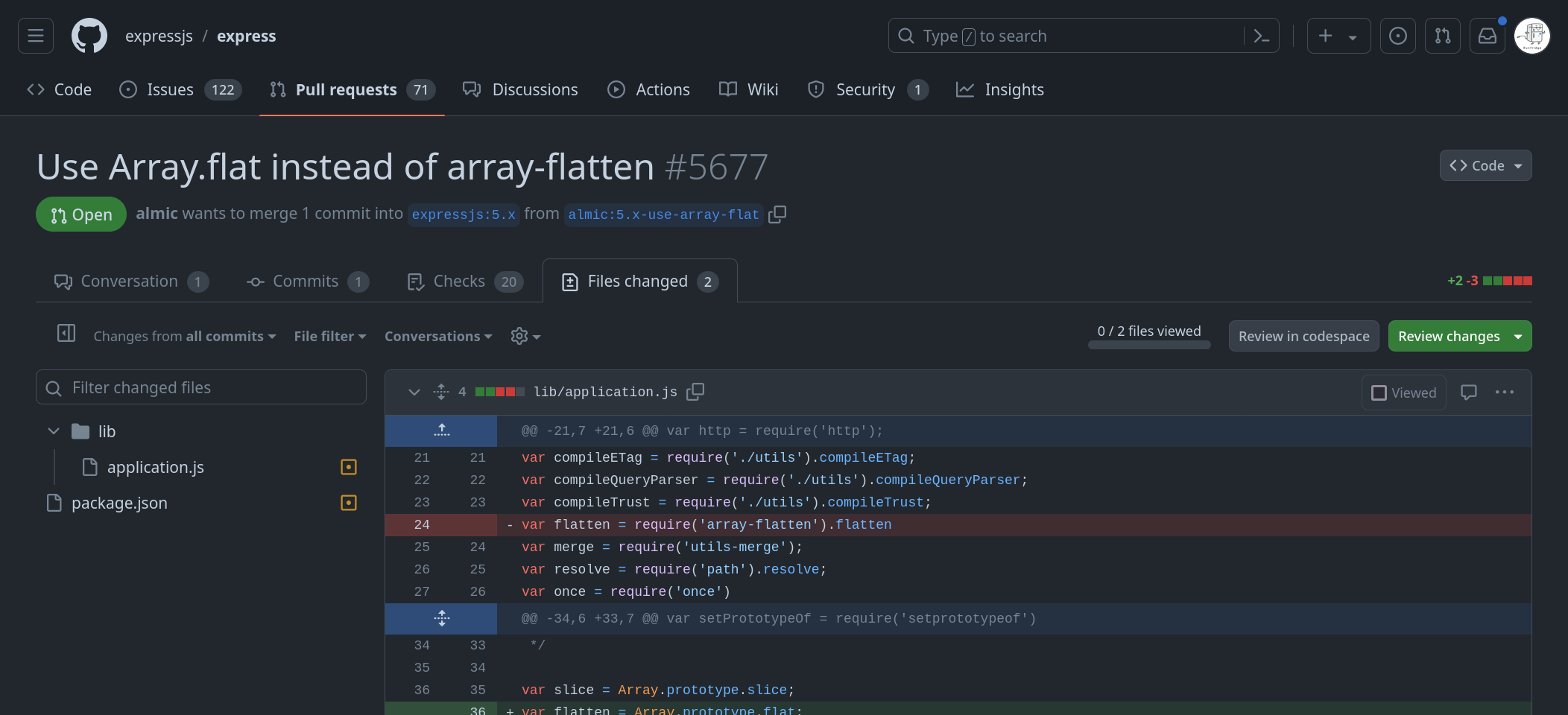Click lib/application.js diffstat color blocks
The height and width of the screenshot is (715, 1568).
[500, 392]
